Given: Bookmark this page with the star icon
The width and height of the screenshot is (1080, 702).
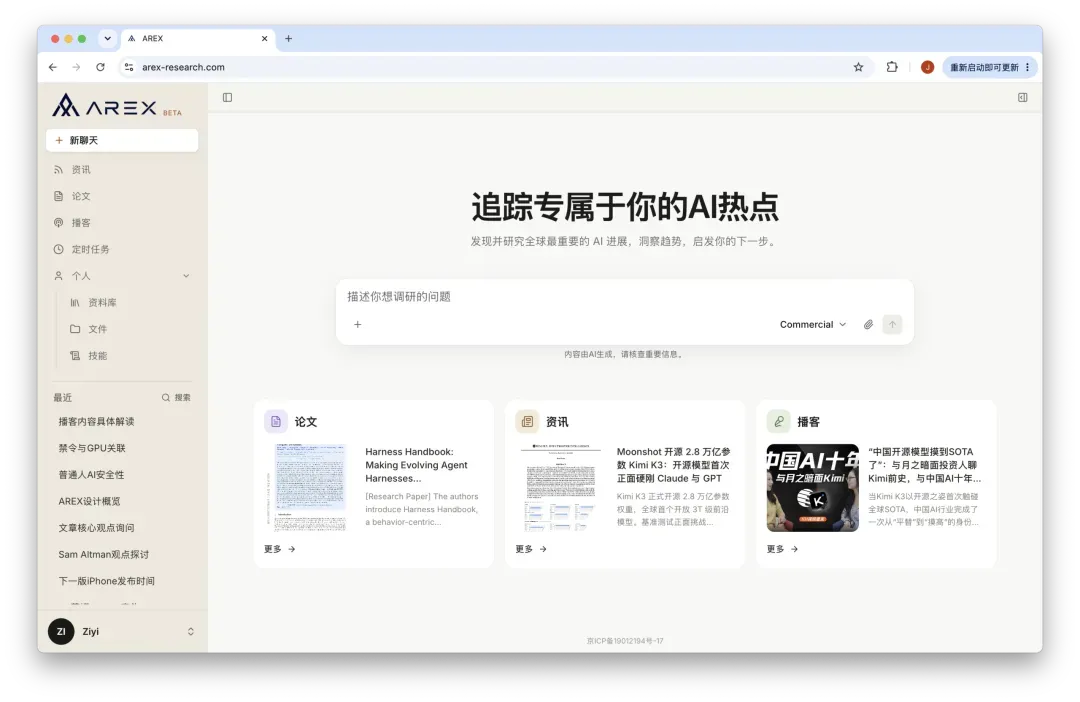Looking at the screenshot, I should point(858,67).
